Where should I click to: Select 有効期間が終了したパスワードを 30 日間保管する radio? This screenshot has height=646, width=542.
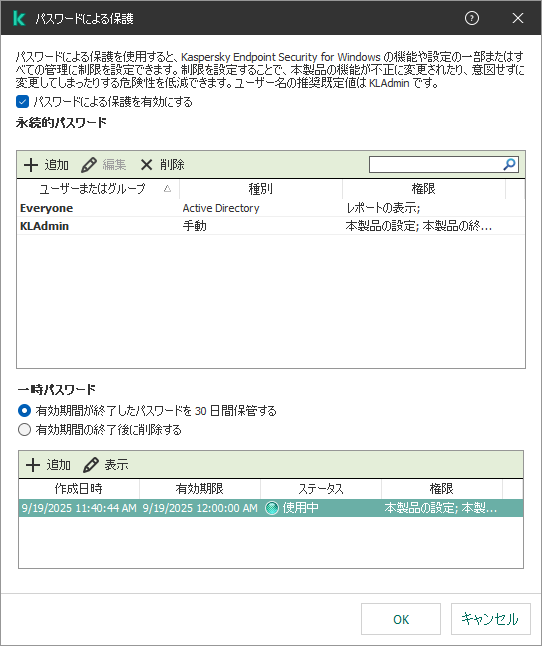[25, 411]
